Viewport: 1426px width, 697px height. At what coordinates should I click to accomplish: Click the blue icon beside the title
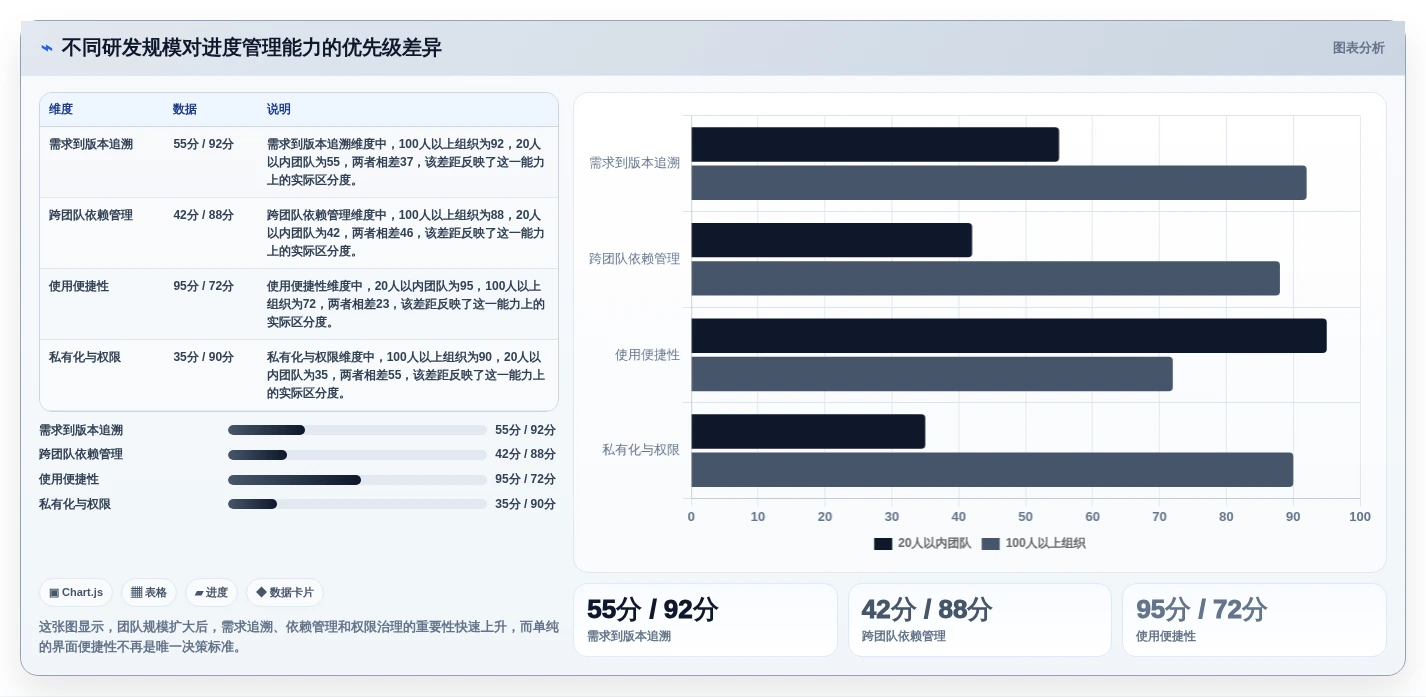47,48
